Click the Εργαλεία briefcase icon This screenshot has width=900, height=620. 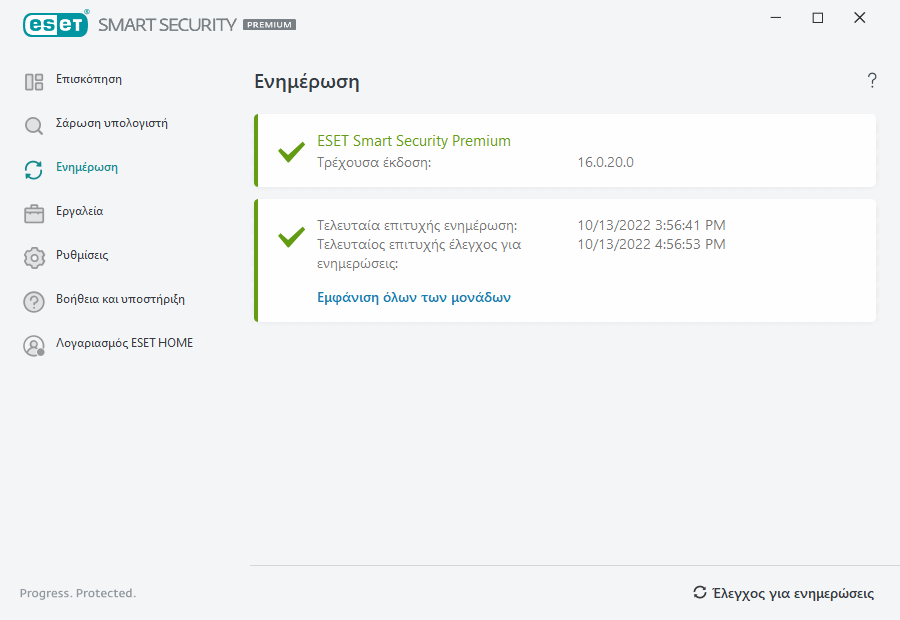34,213
